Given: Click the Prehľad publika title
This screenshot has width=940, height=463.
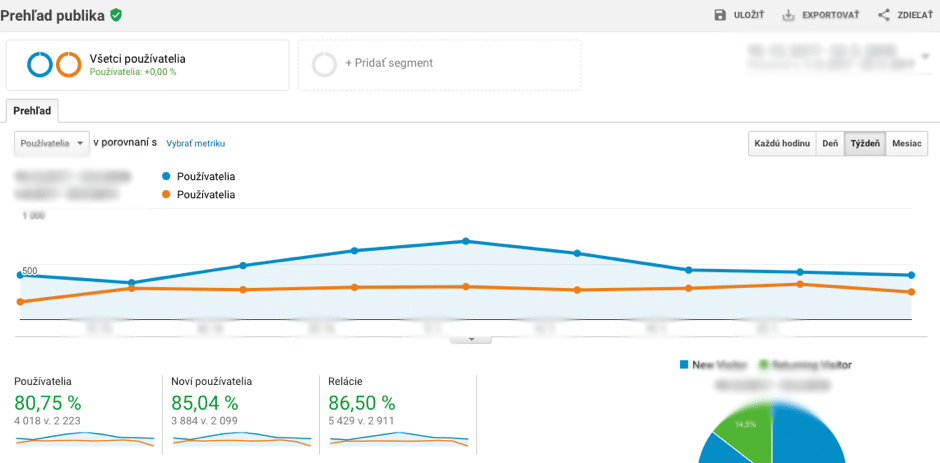Looking at the screenshot, I should click(53, 16).
